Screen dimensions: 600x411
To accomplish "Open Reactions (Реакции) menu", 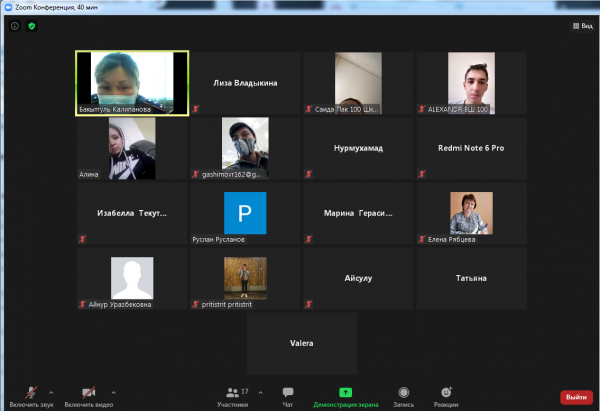I will point(446,395).
